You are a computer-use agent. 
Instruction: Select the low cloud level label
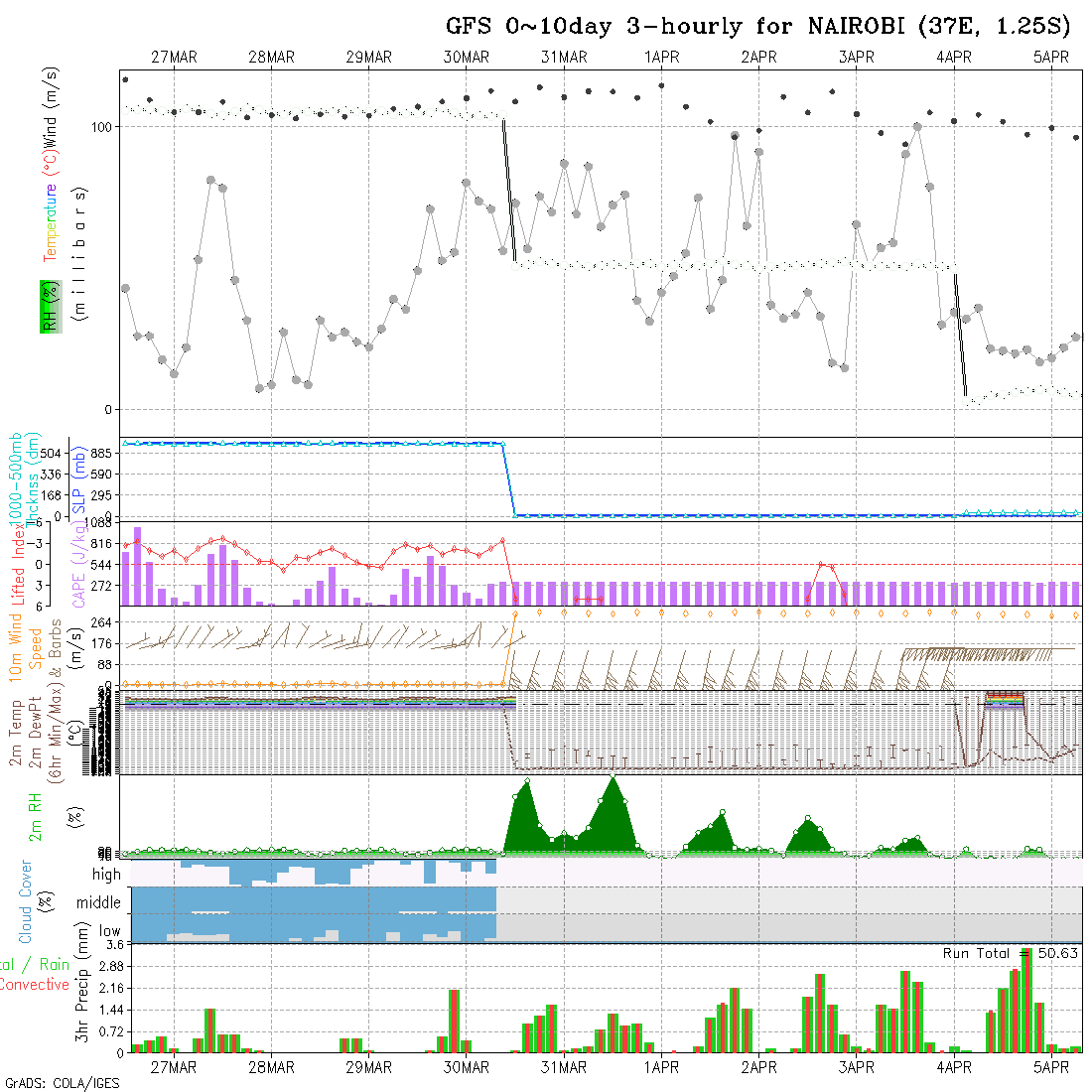coord(109,932)
